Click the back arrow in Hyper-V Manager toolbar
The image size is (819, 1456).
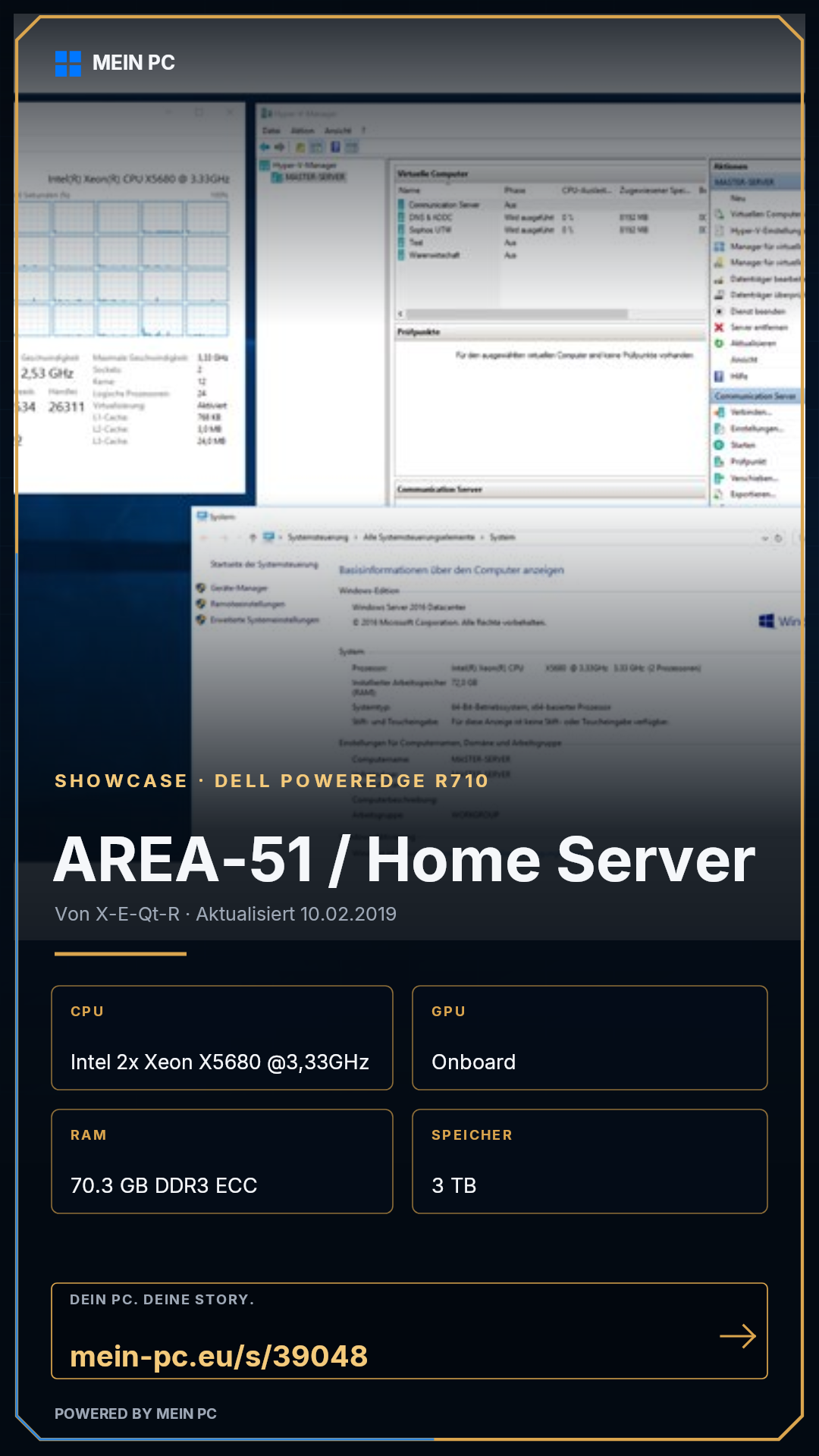[x=266, y=146]
